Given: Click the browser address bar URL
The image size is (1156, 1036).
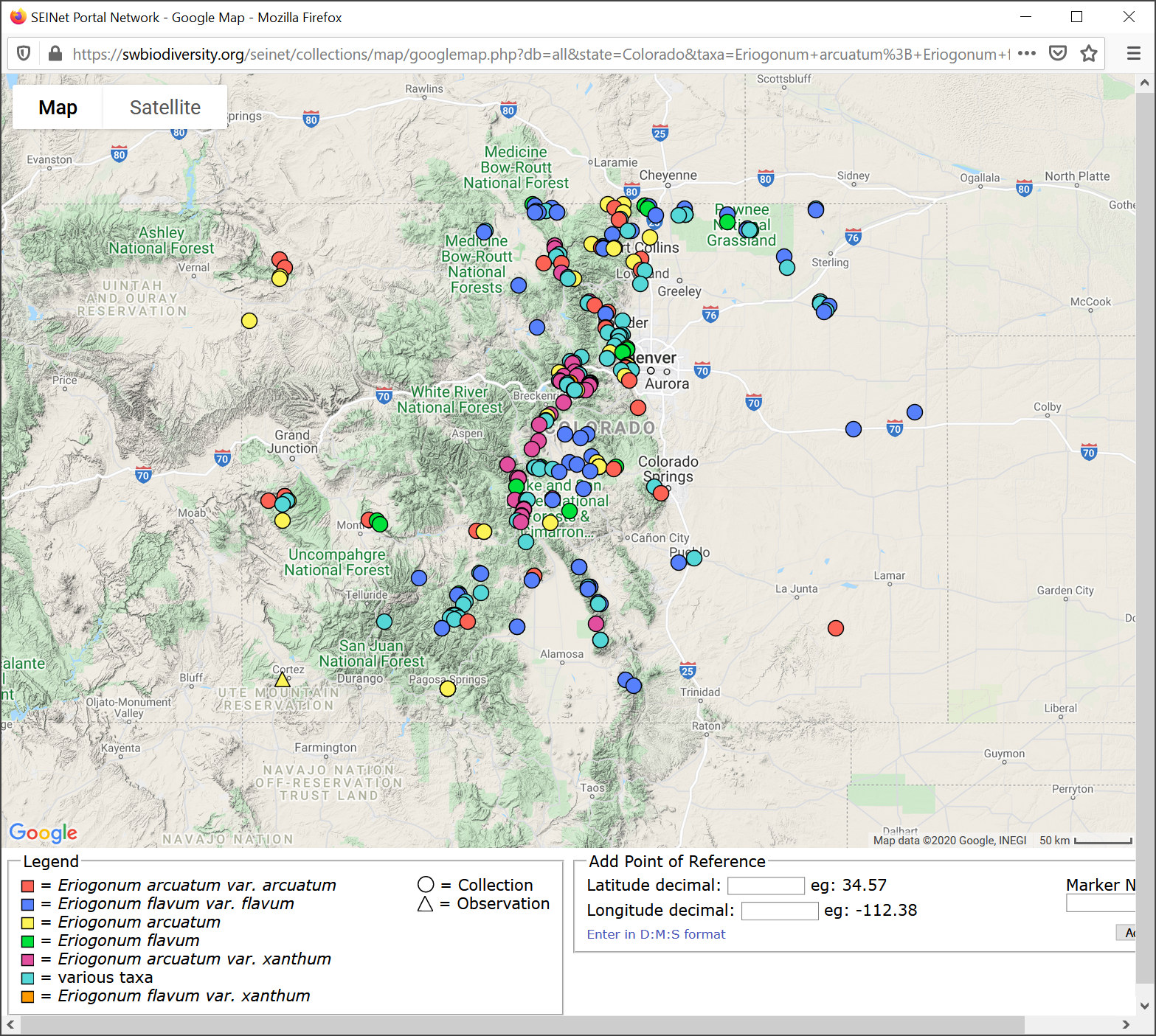Looking at the screenshot, I should [541, 54].
